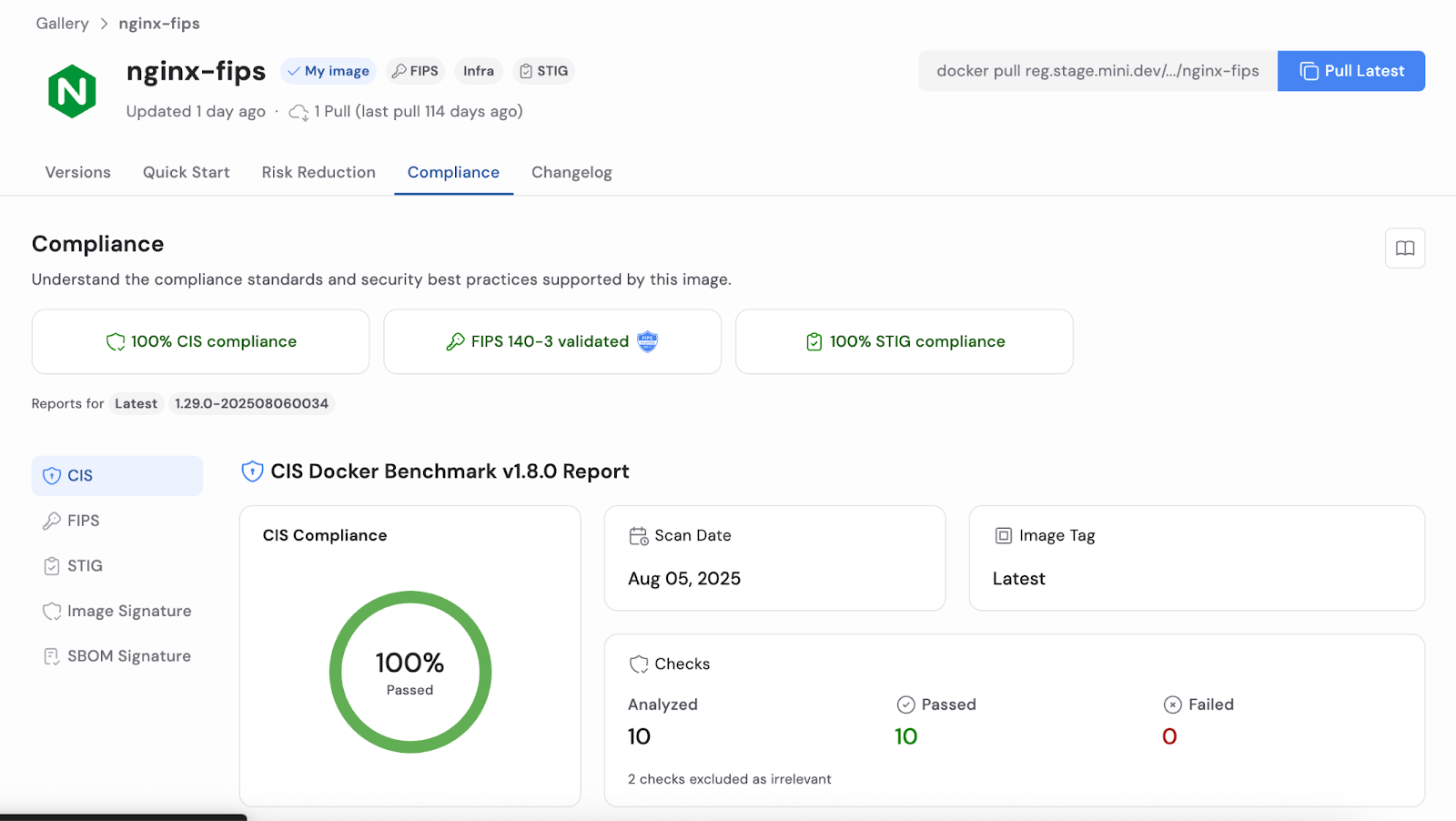Click the FIPS validated badge icon
Screen dimensions: 1456x821
648,341
